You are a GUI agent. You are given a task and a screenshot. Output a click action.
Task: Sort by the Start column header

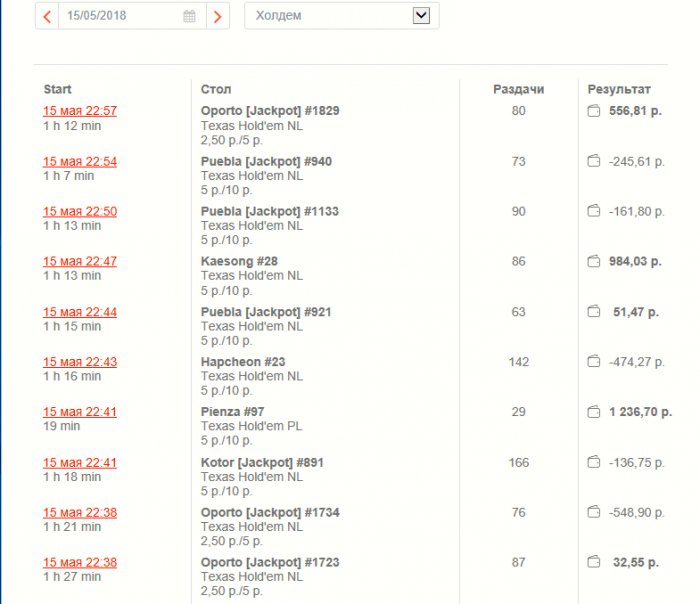point(58,89)
